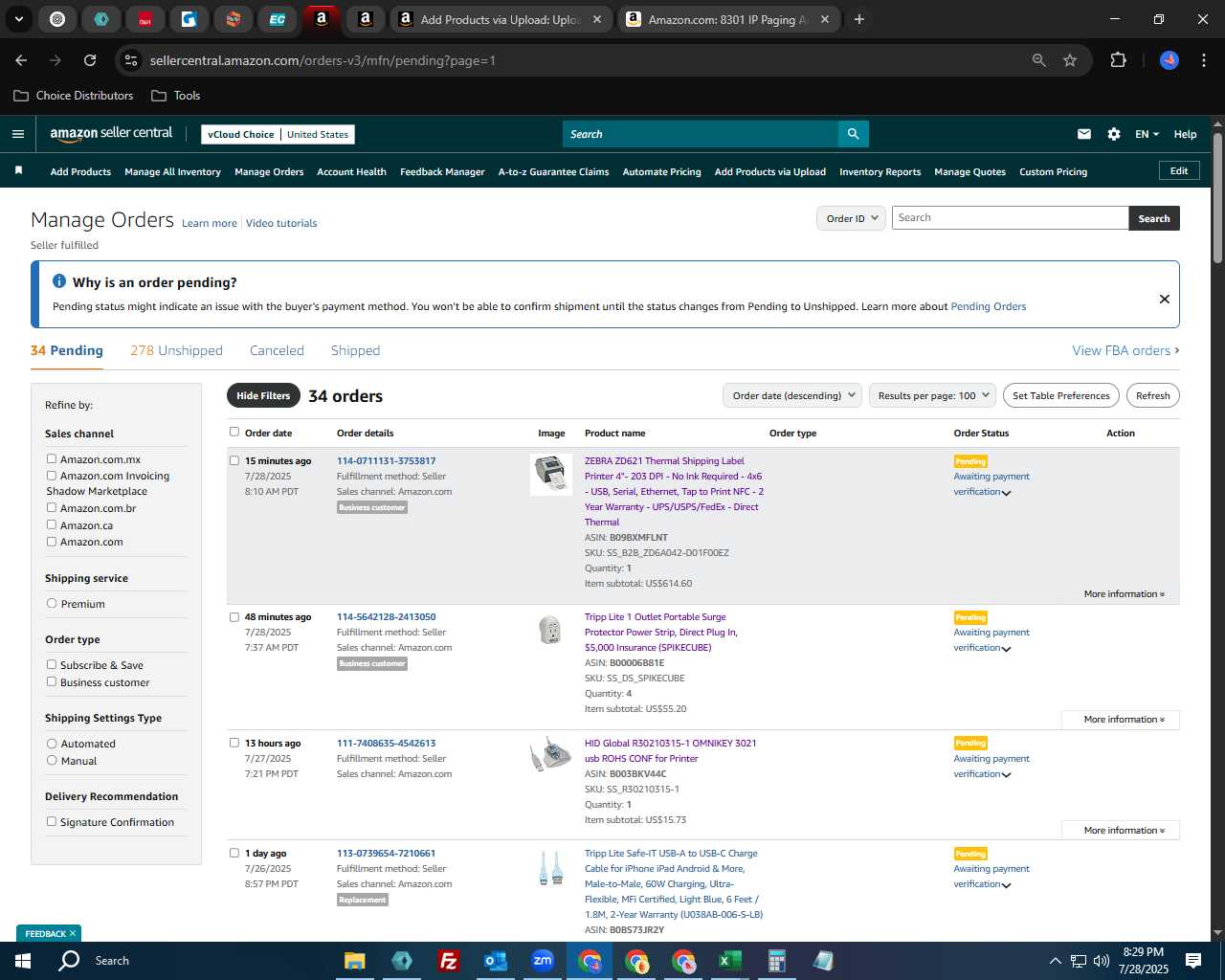Check the Amazon.com.mx sales channel filter
1225x980 pixels.
(52, 458)
